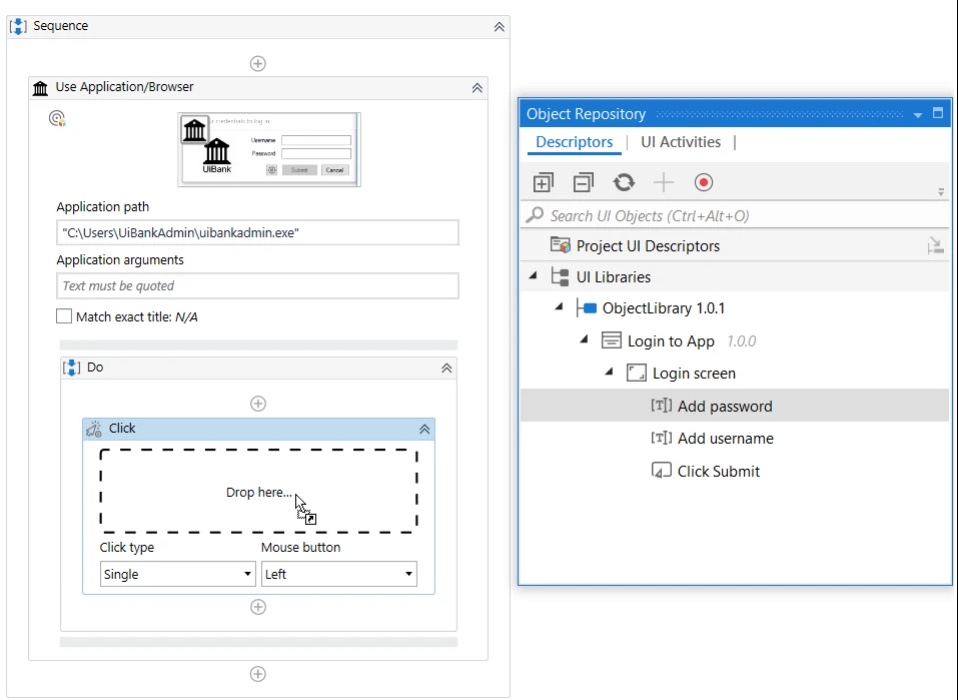958x700 pixels.
Task: Click the Object Repository title bar text
Action: [x=586, y=114]
